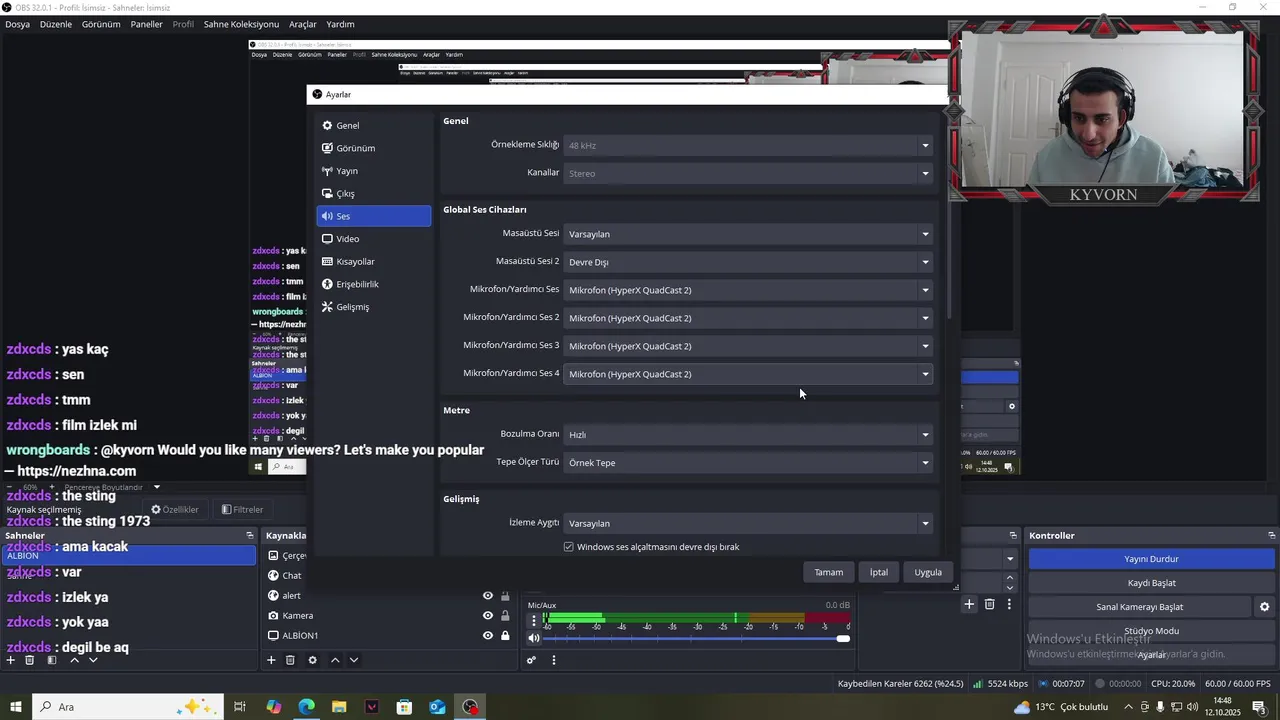
Task: Click the settings dialog vertical scrollbar
Action: [947, 215]
